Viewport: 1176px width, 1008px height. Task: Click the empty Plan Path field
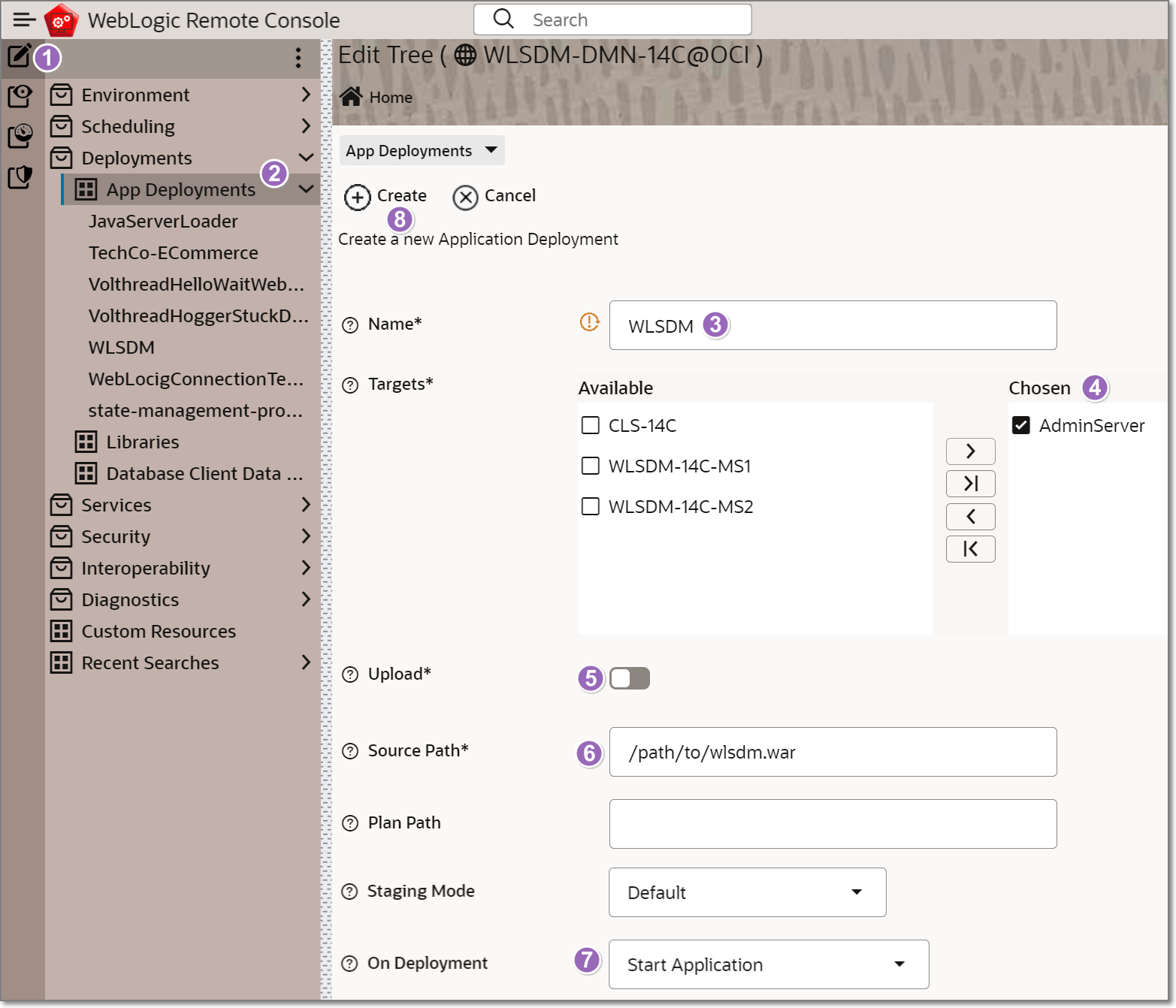833,824
